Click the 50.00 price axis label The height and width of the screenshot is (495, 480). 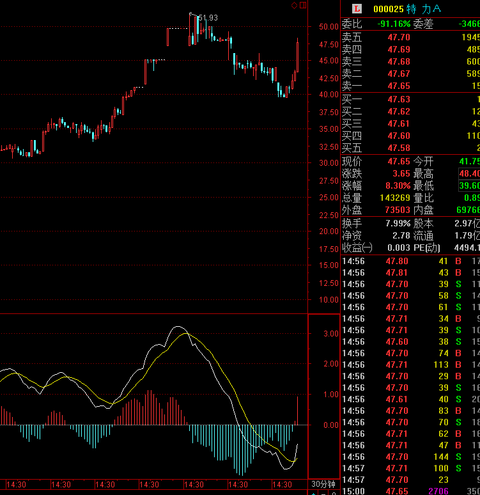pyautogui.click(x=329, y=27)
